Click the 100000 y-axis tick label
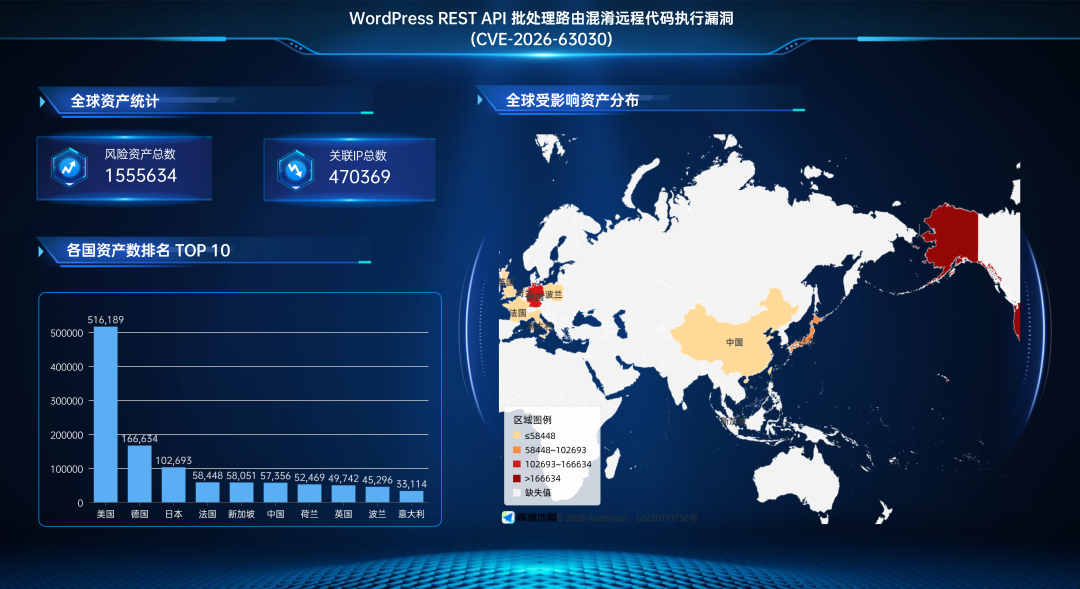The height and width of the screenshot is (589, 1080). [67, 469]
